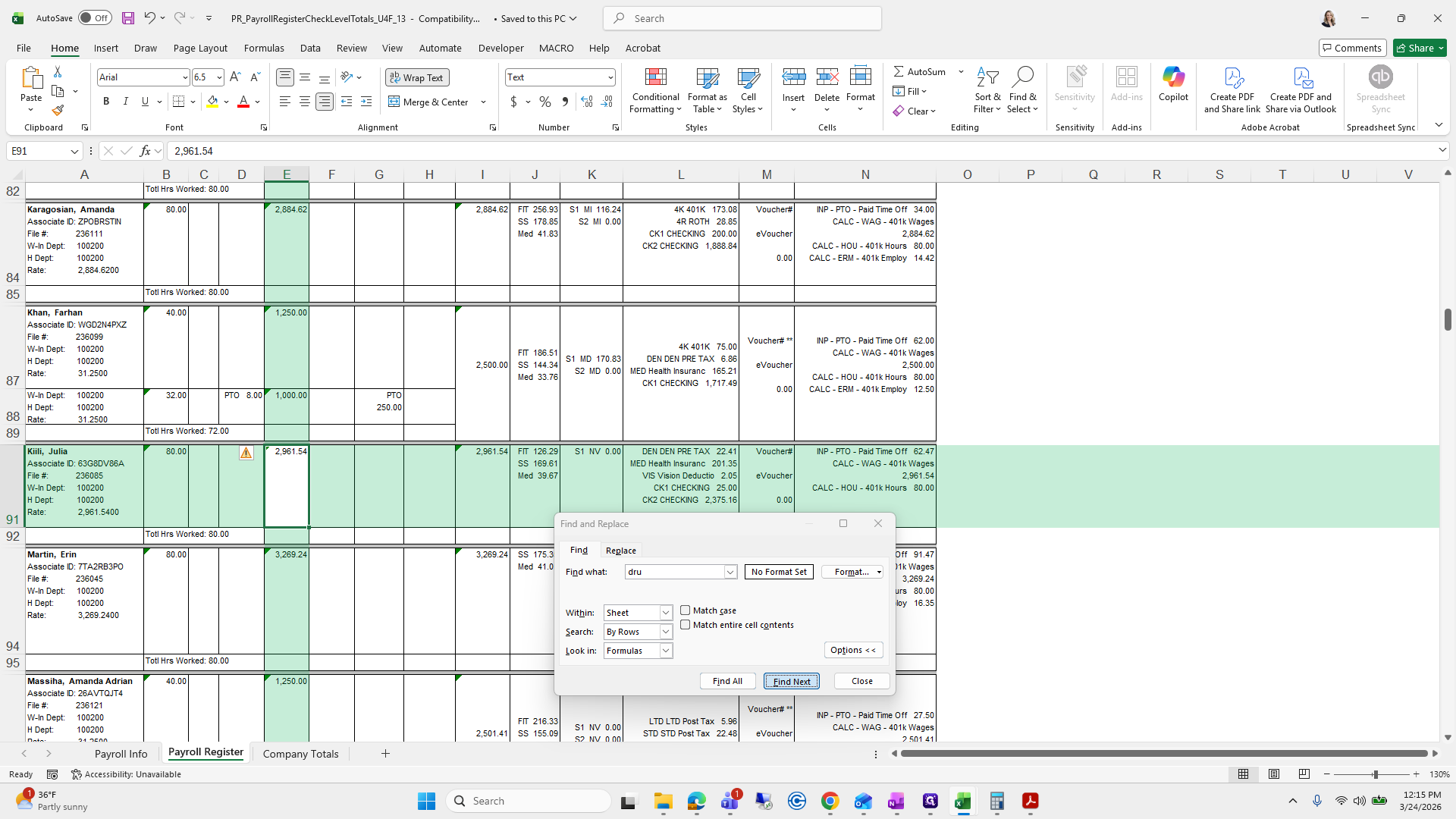Click the Find All button
The width and height of the screenshot is (1456, 819).
pyautogui.click(x=726, y=681)
